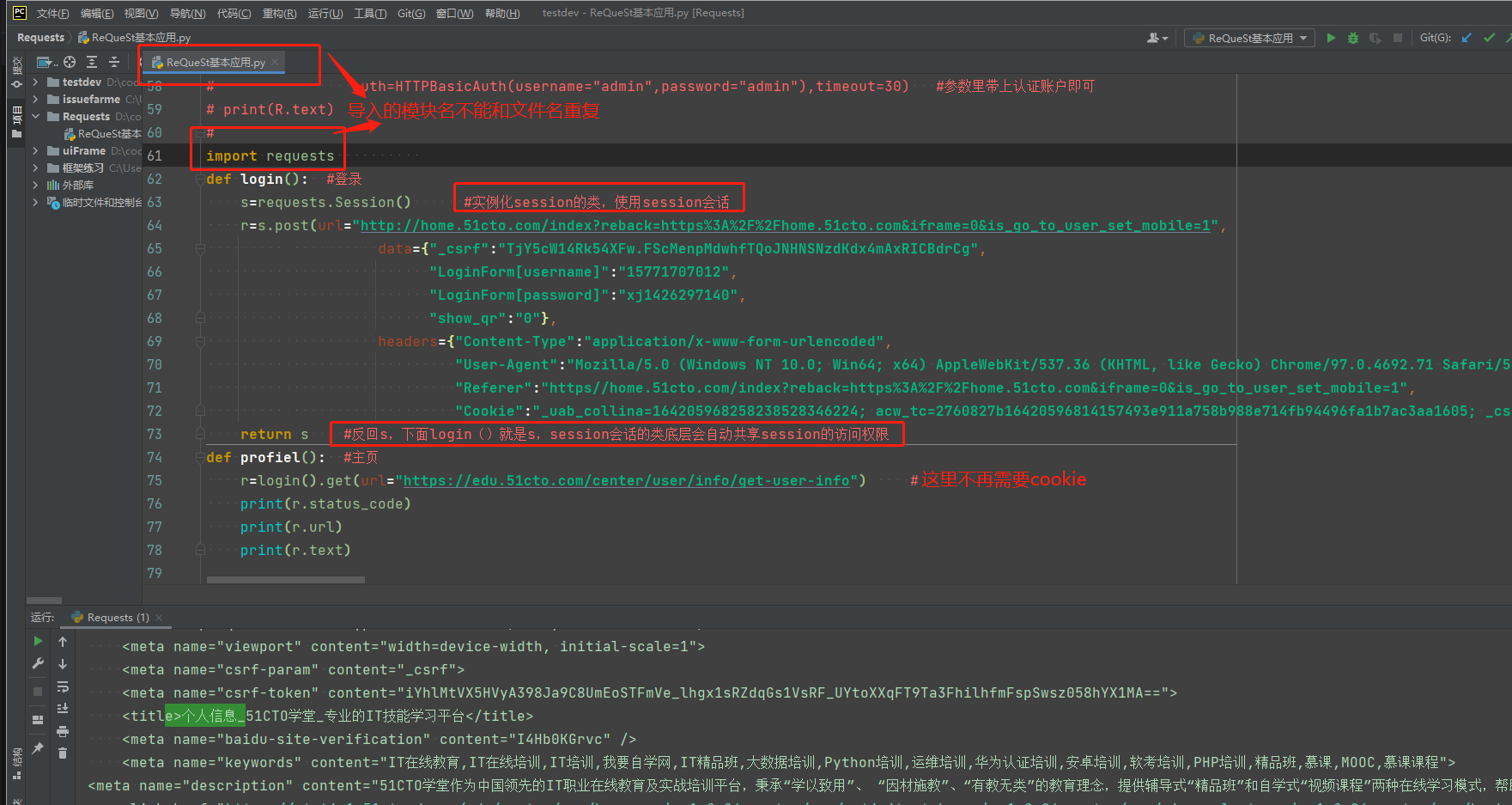The height and width of the screenshot is (805, 1512).
Task: Toggle the fold marker on line 60
Action: pyautogui.click(x=200, y=132)
